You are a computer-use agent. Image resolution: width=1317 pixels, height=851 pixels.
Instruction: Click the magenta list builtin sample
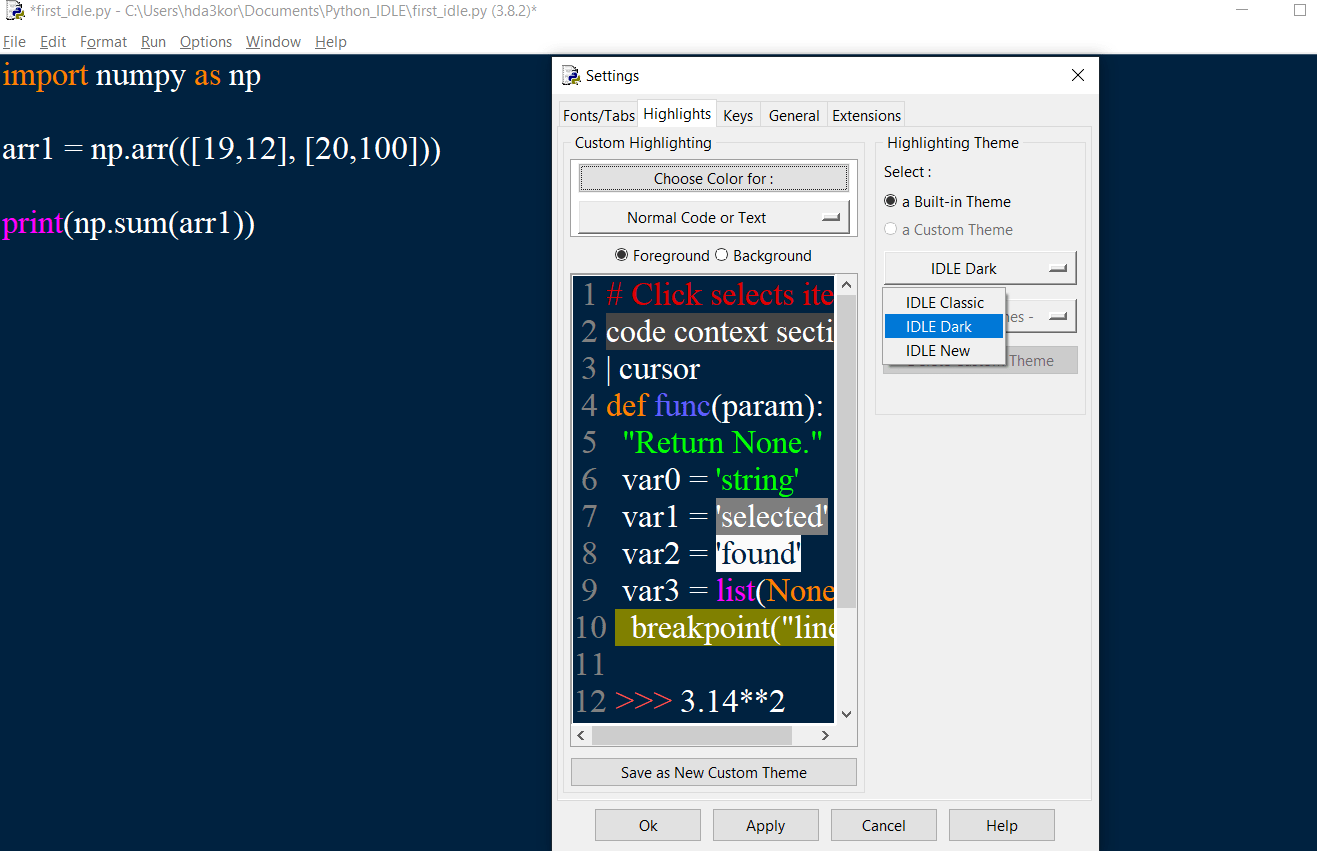[735, 591]
